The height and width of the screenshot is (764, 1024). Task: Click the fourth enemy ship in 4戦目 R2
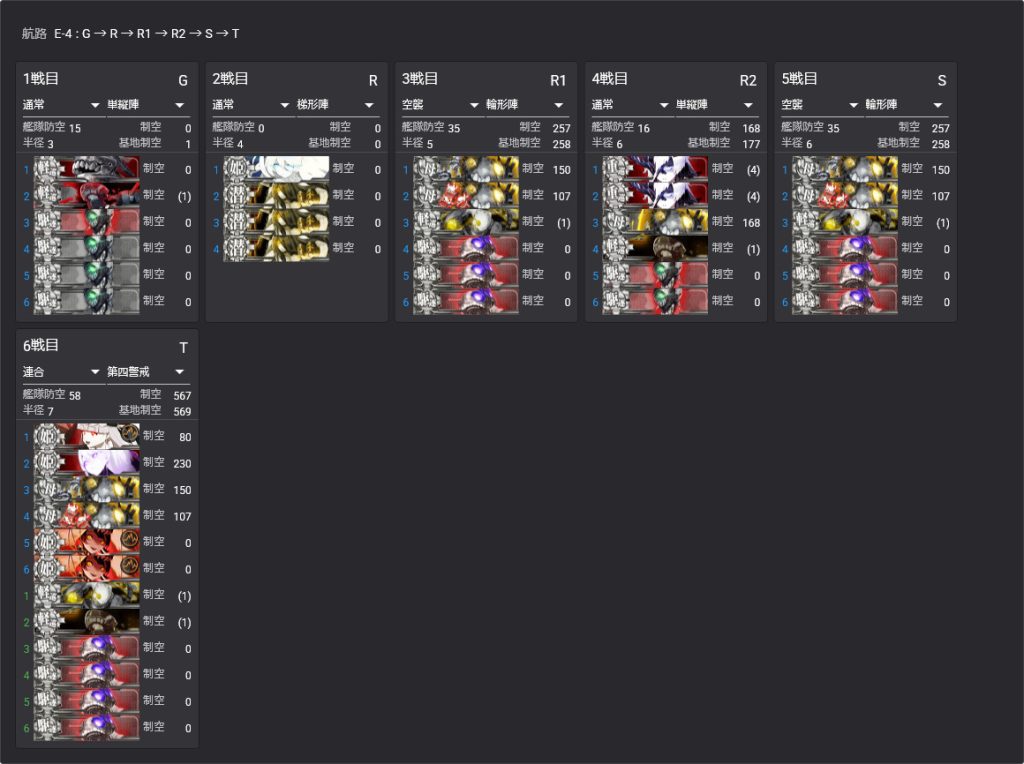(655, 248)
